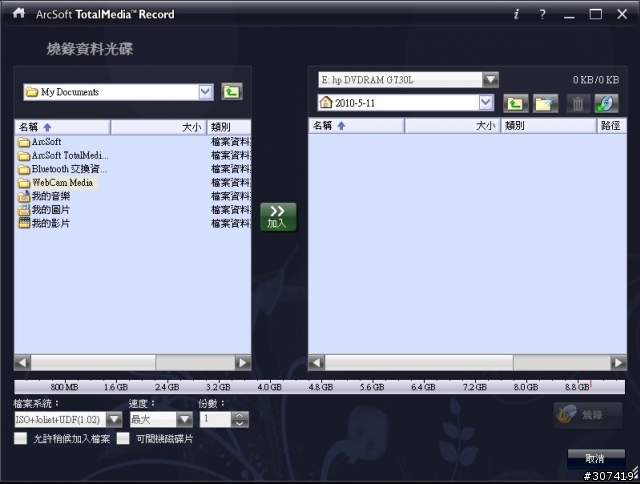640x484 pixels.
Task: Toggle 可開機磁碟片 checkbox
Action: click(x=123, y=439)
